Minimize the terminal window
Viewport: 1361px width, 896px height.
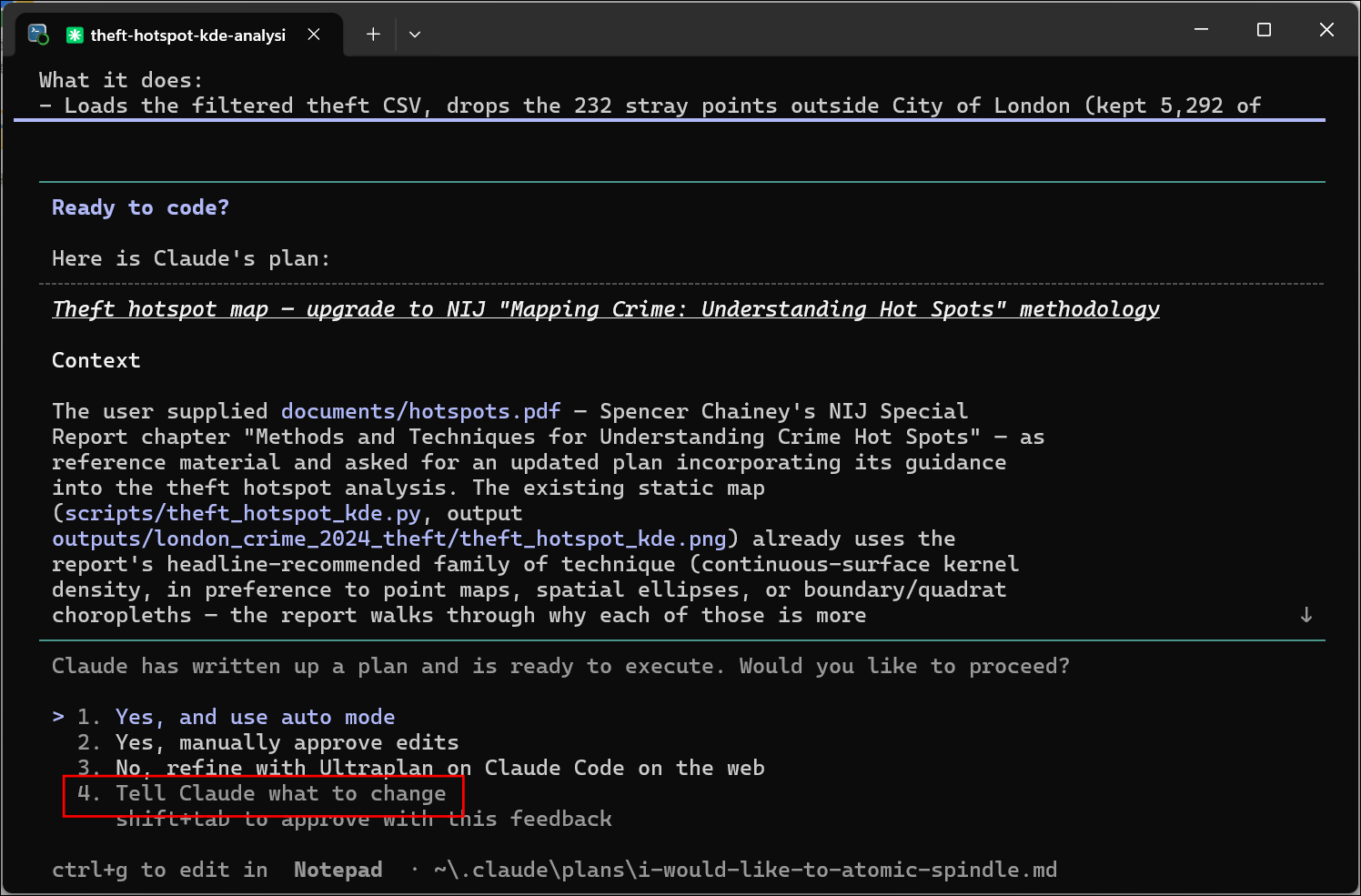click(x=1201, y=30)
